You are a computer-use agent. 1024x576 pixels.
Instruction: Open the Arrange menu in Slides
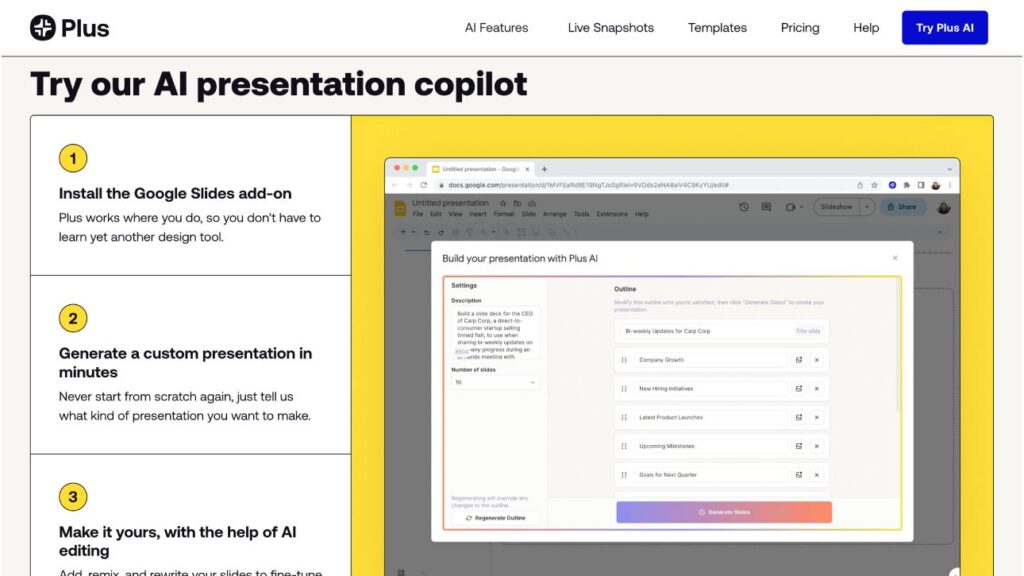pyautogui.click(x=554, y=214)
